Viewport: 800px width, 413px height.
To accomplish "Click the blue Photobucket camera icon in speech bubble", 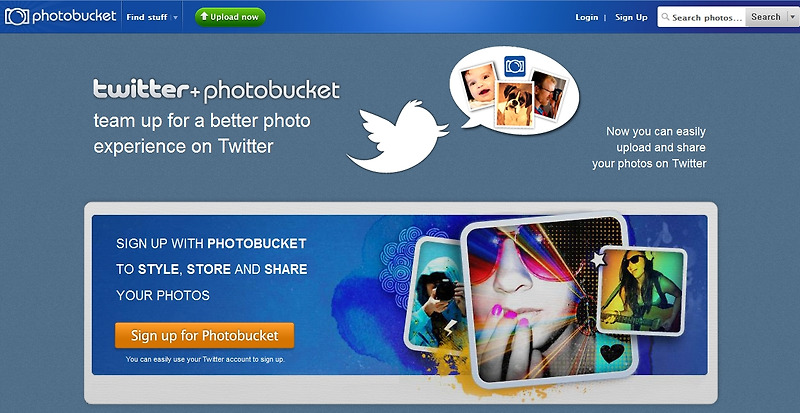I will (515, 66).
